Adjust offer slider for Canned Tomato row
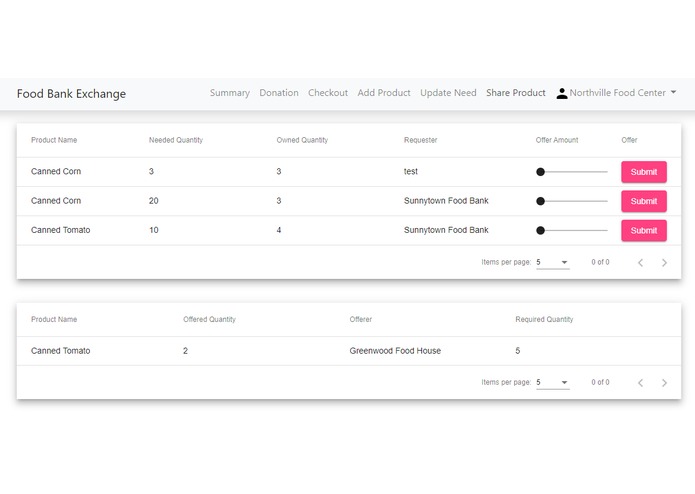 [x=571, y=230]
